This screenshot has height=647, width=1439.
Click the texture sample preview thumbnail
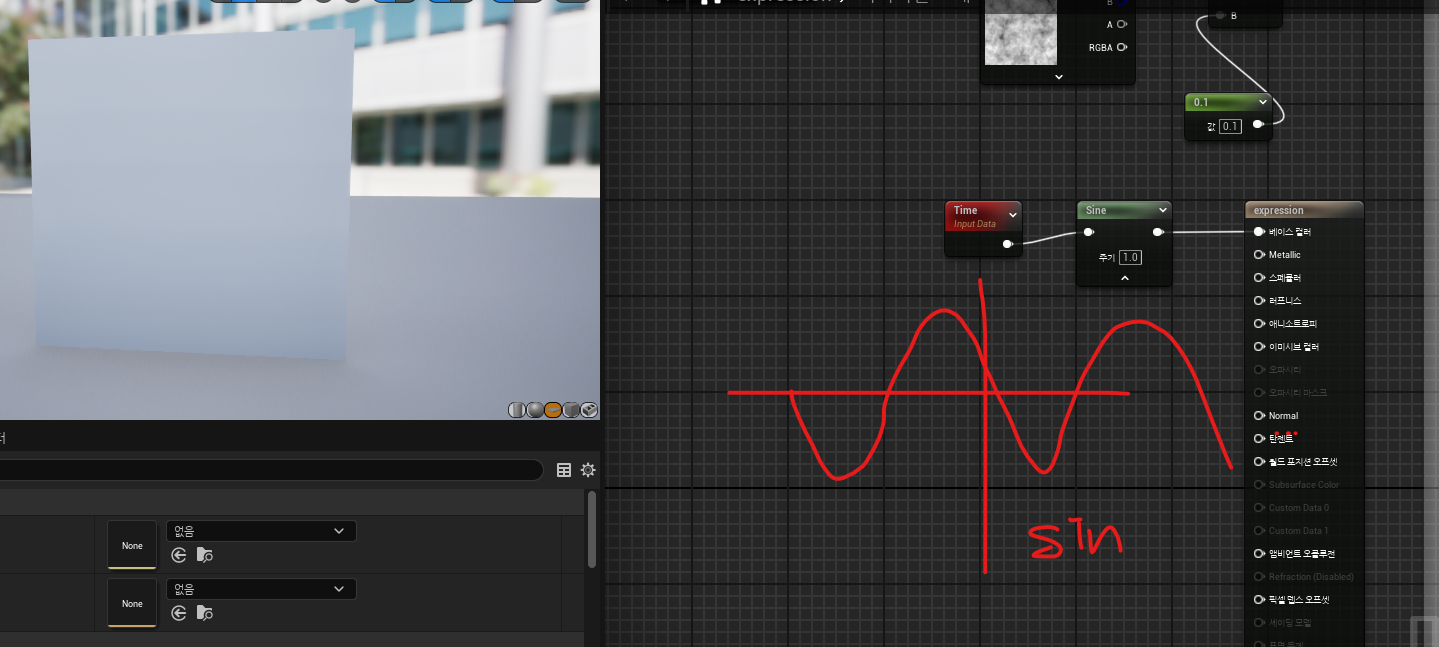[1021, 32]
